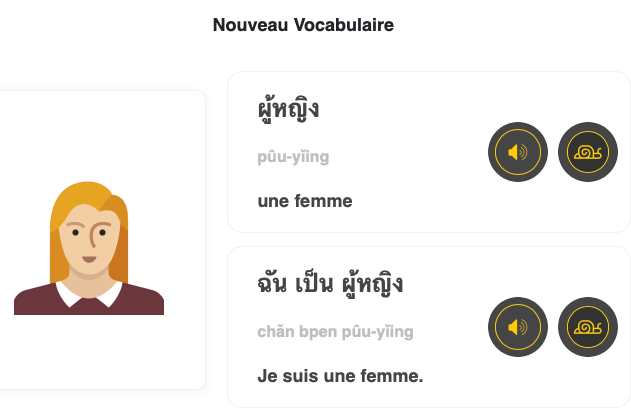Click the translation "une femme"
The image size is (631, 414).
click(305, 201)
